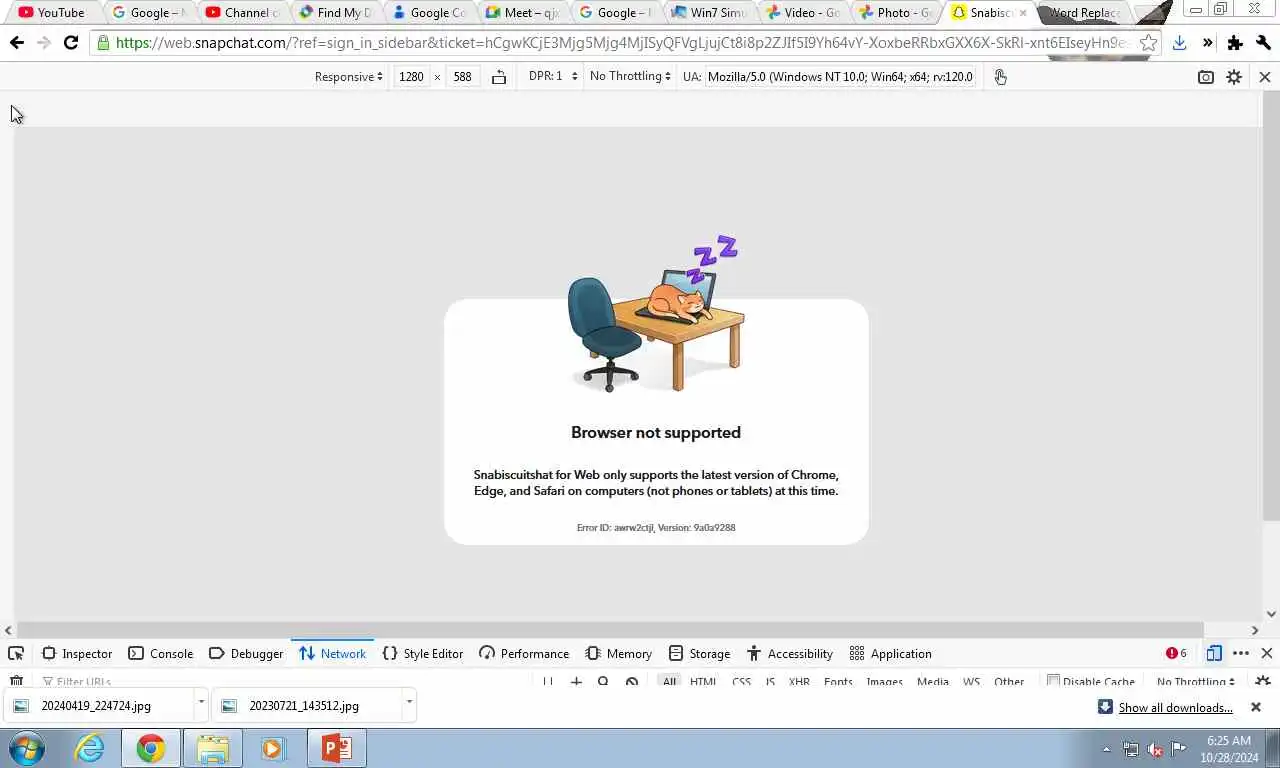Click the red error count badge

pyautogui.click(x=1176, y=653)
